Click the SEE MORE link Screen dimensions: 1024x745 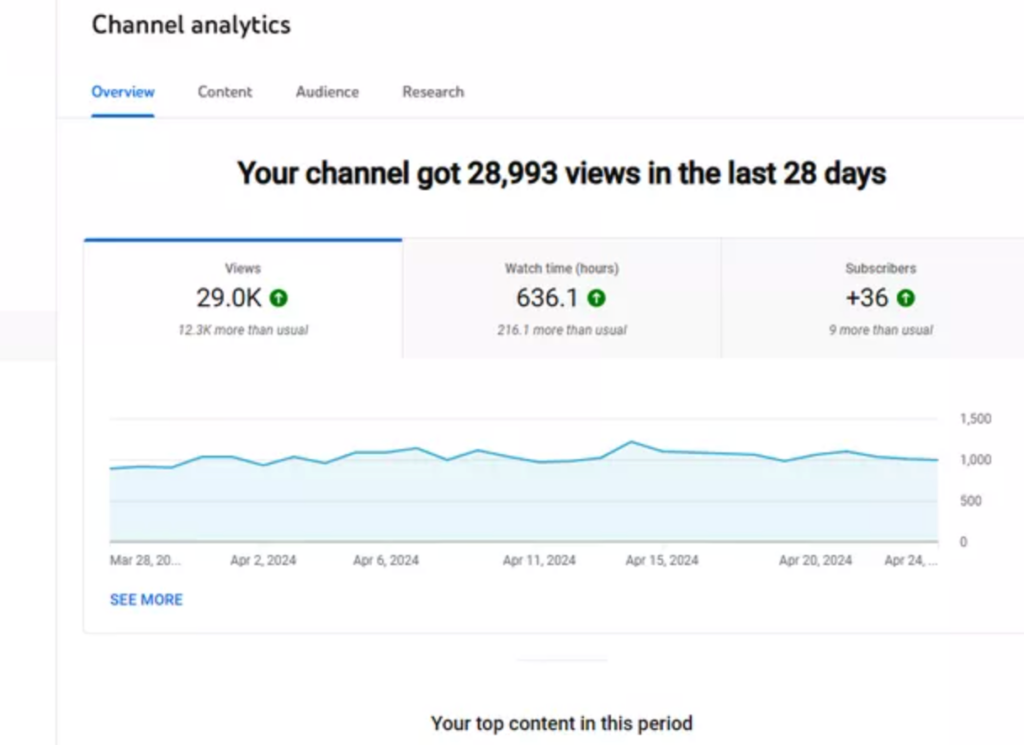[x=146, y=600]
